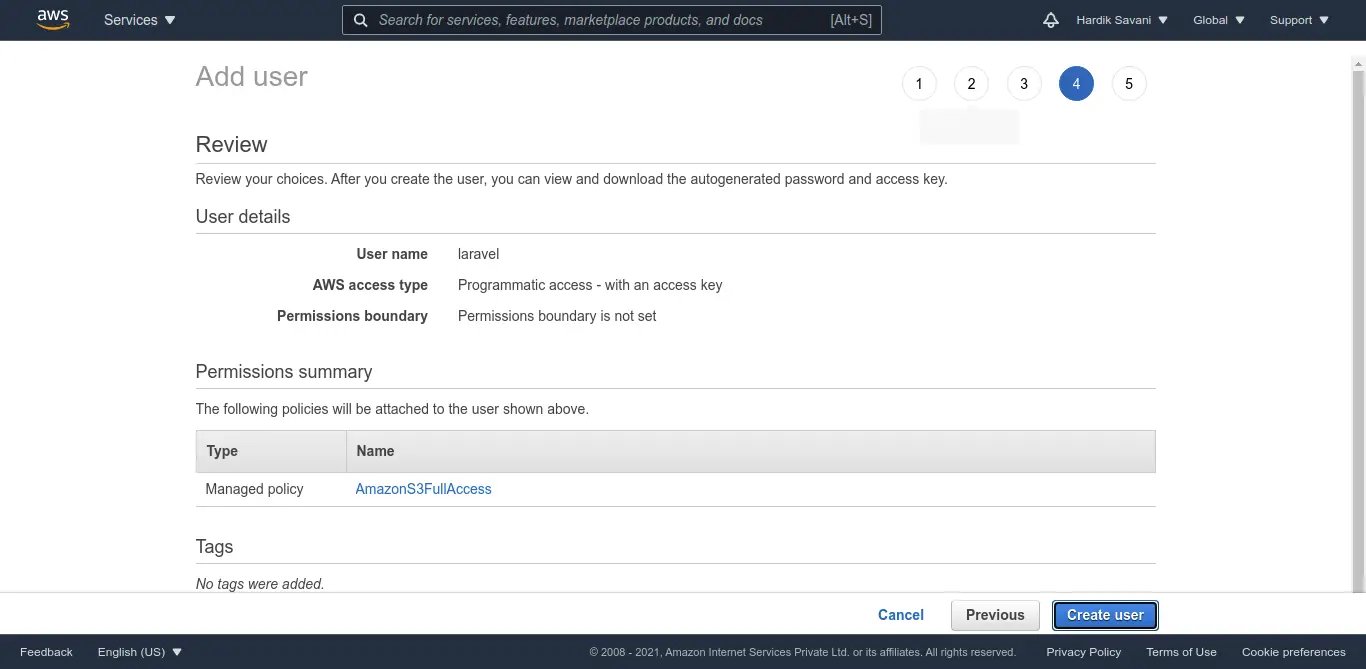Cancel the add user process

coord(900,615)
